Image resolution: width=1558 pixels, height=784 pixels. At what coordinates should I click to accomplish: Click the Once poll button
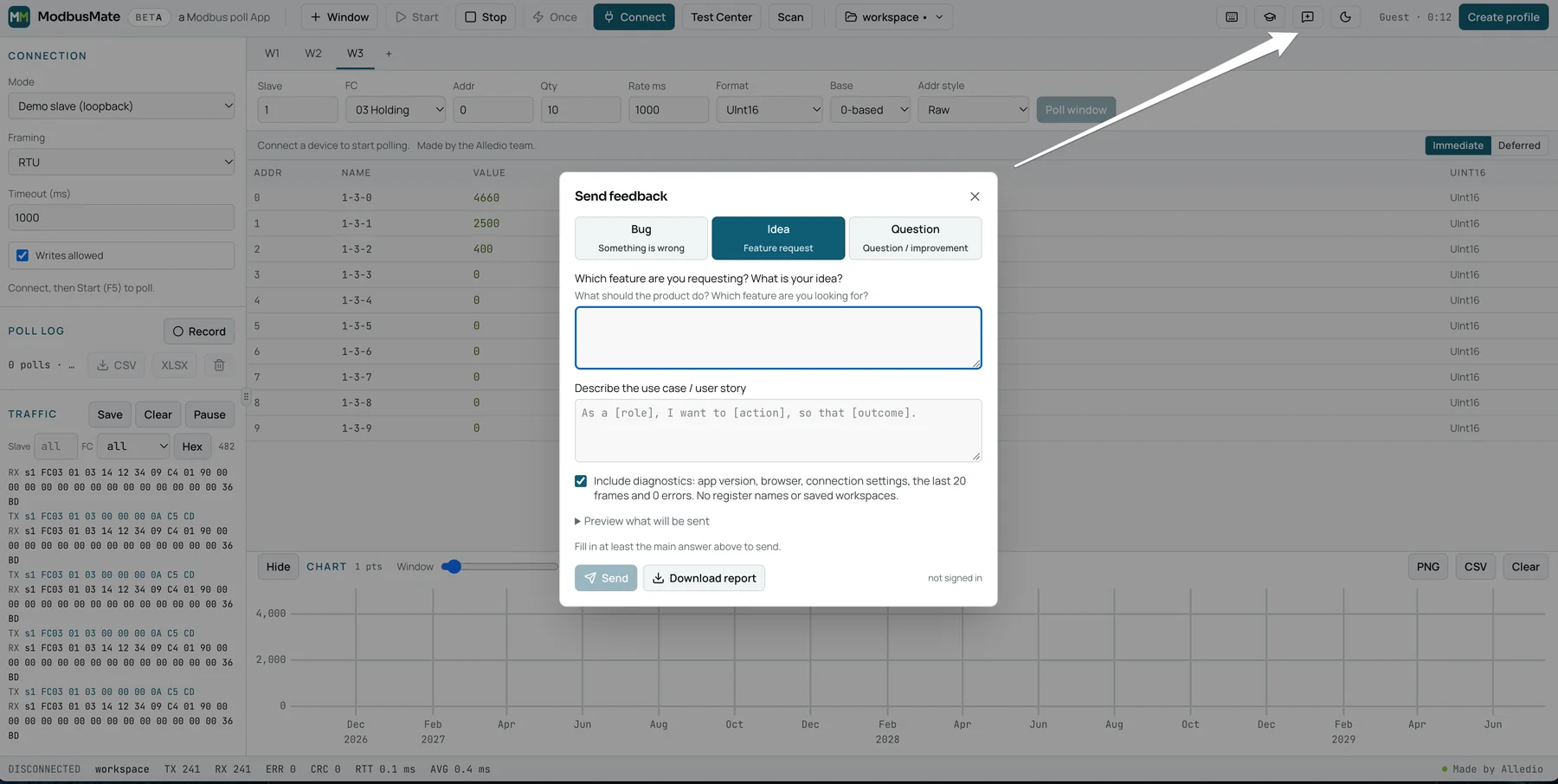point(555,17)
